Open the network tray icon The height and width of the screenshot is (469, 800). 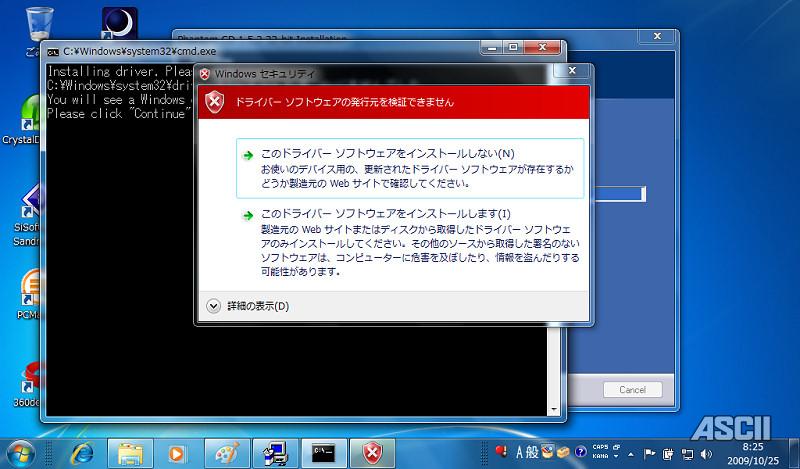[x=688, y=454]
